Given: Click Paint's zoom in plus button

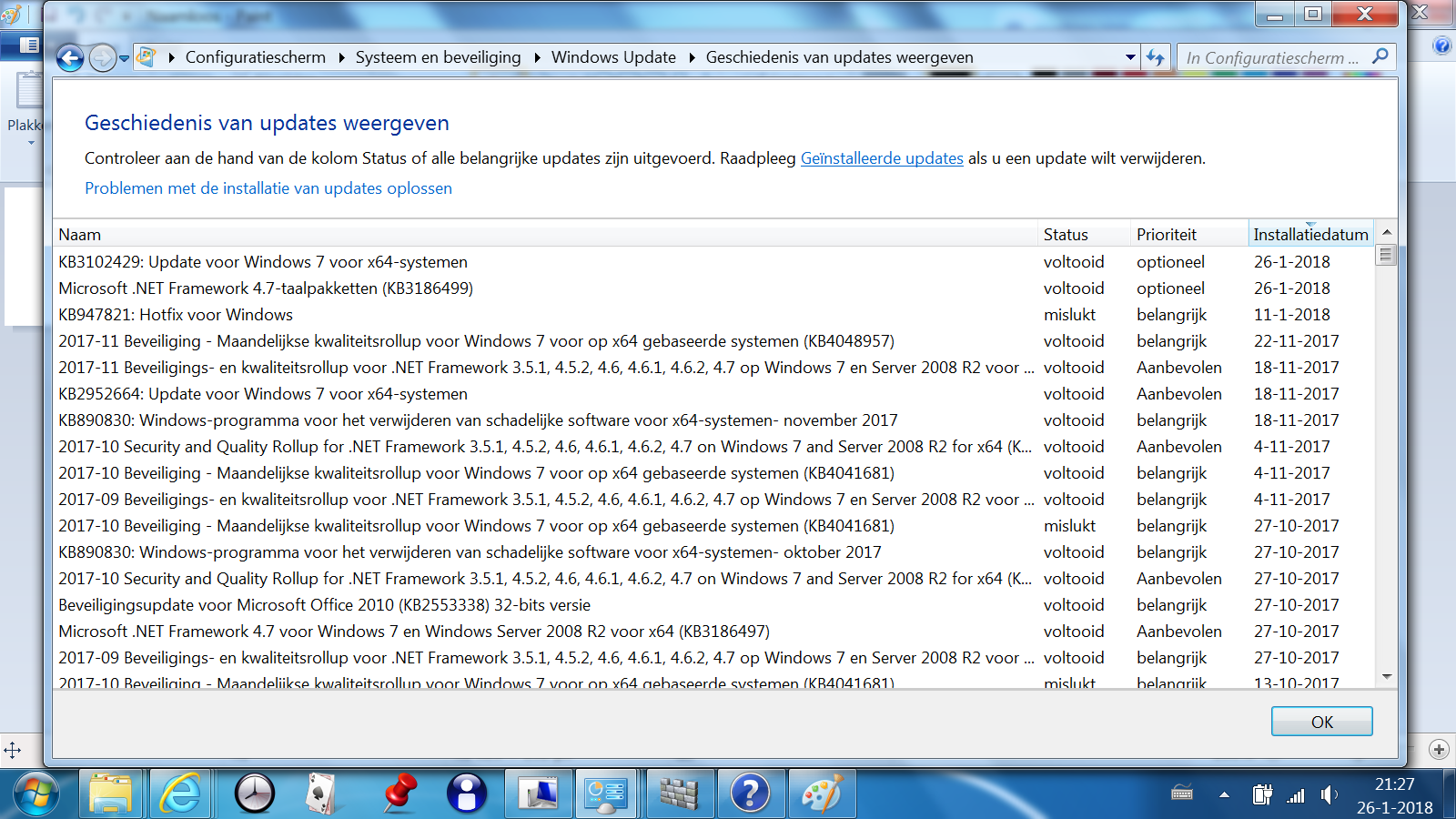Looking at the screenshot, I should [x=1439, y=750].
